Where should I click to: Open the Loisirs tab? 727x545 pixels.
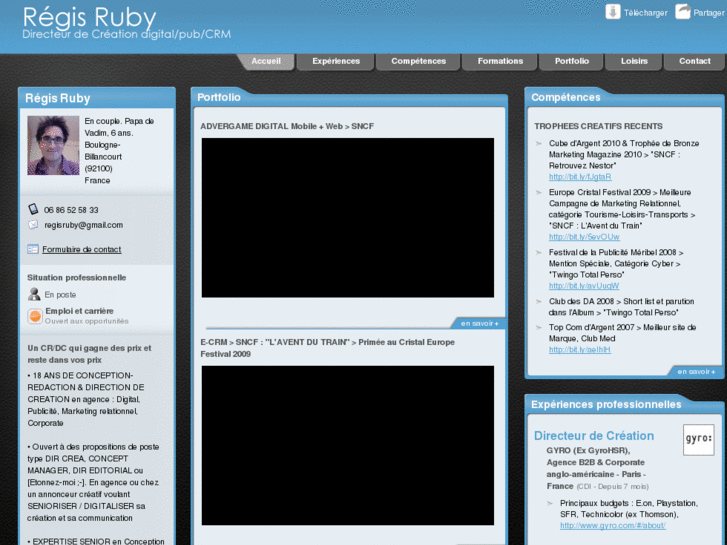634,61
